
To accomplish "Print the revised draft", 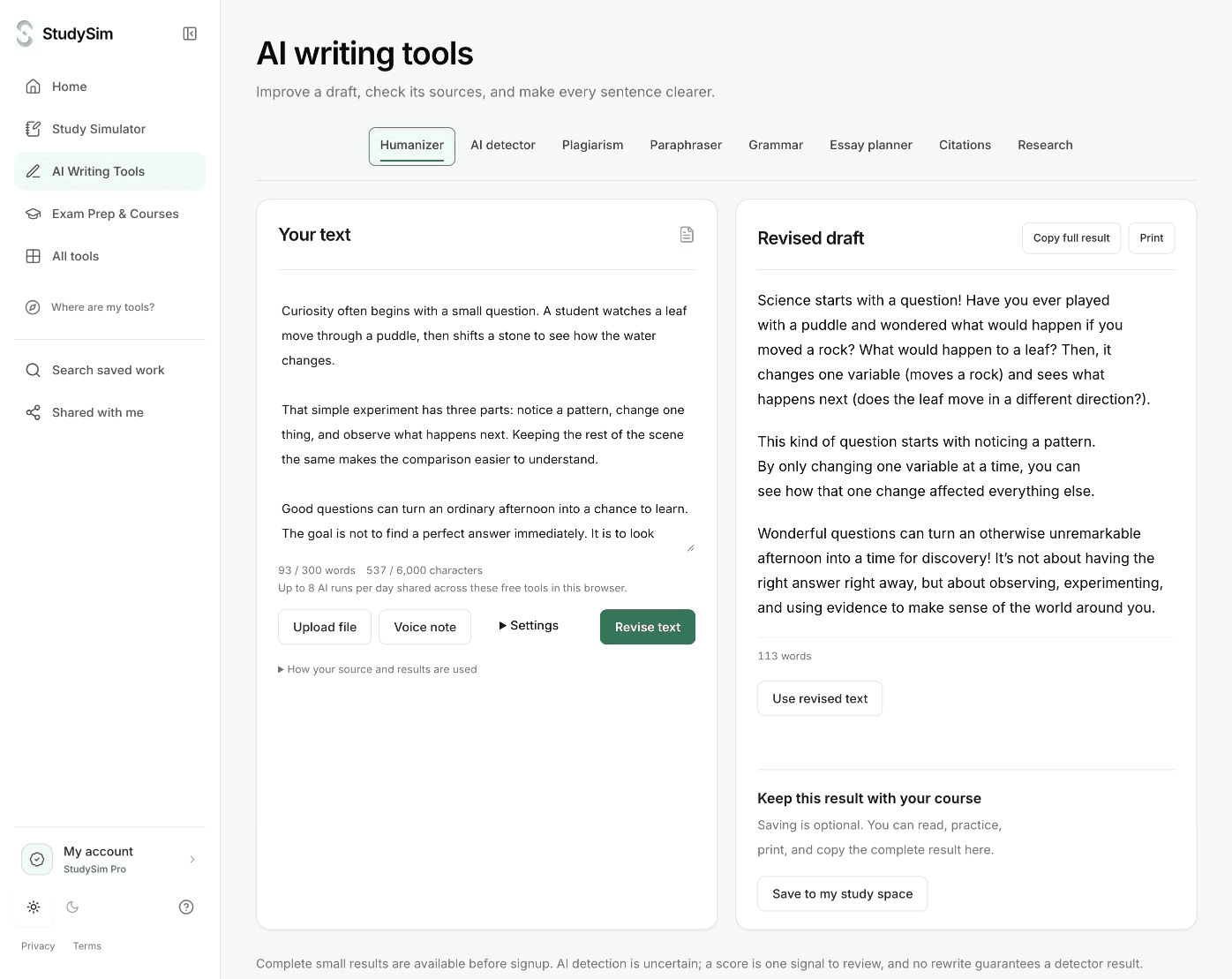I will tap(1151, 238).
